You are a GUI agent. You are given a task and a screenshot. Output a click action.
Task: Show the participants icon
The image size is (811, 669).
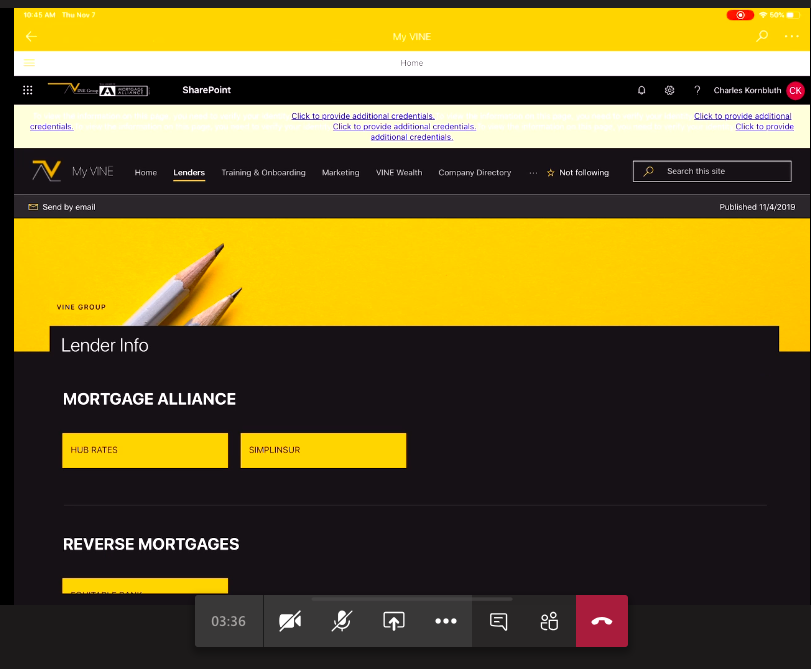click(x=549, y=621)
